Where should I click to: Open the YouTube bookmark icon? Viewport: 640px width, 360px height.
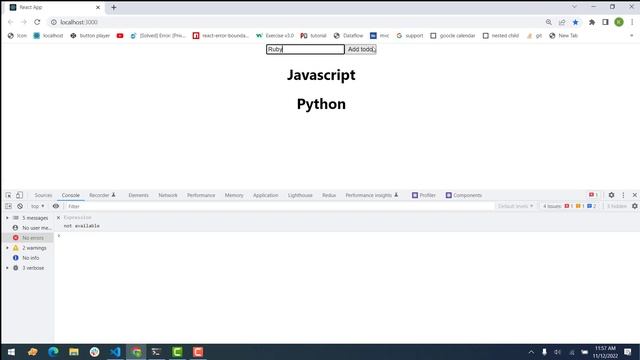coord(120,36)
